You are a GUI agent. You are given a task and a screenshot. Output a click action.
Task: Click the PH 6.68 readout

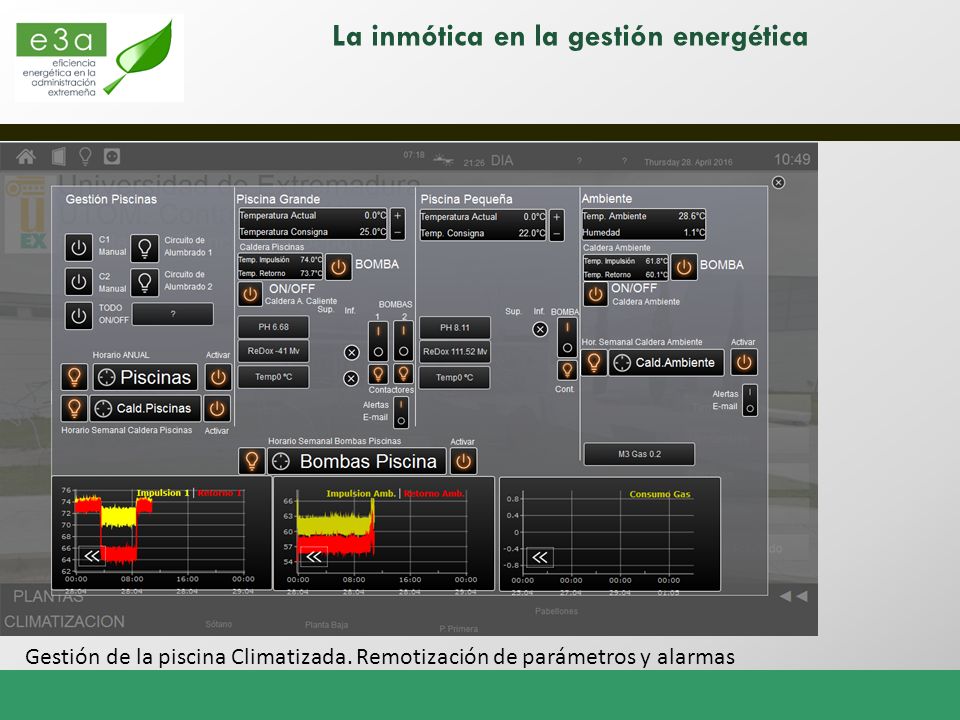[x=274, y=327]
